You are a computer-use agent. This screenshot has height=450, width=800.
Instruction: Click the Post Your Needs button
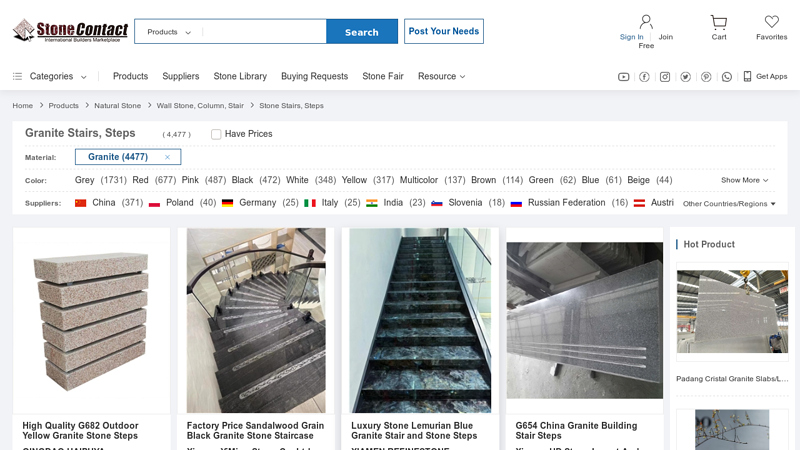click(443, 31)
